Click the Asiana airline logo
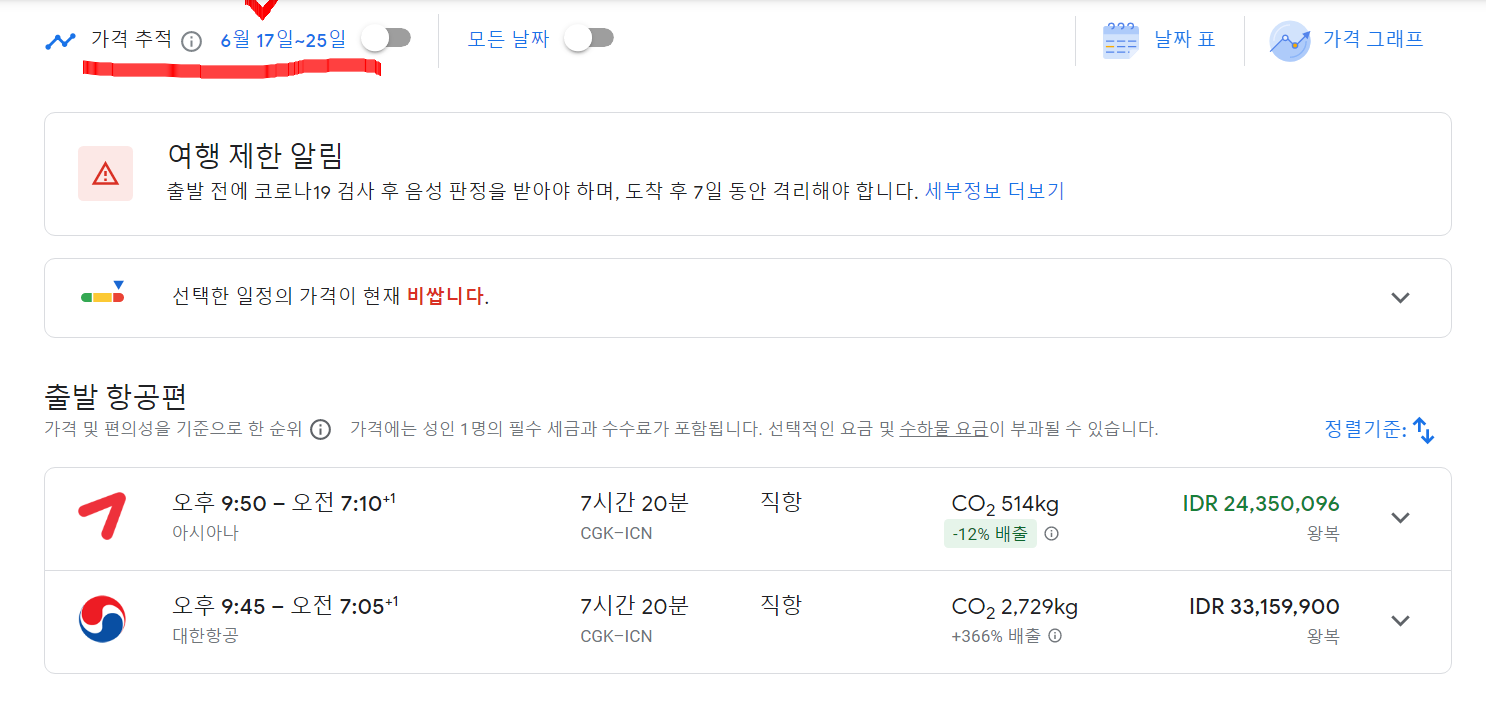Image resolution: width=1486 pixels, height=712 pixels. pos(102,517)
